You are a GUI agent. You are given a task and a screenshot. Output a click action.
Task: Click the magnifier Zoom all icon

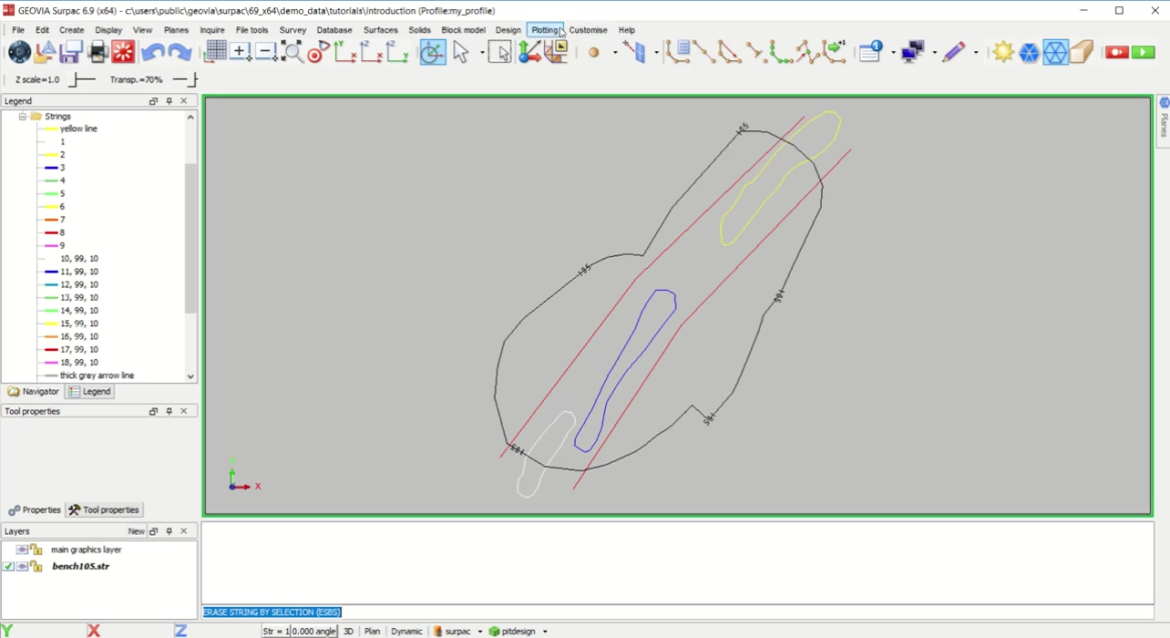[292, 52]
